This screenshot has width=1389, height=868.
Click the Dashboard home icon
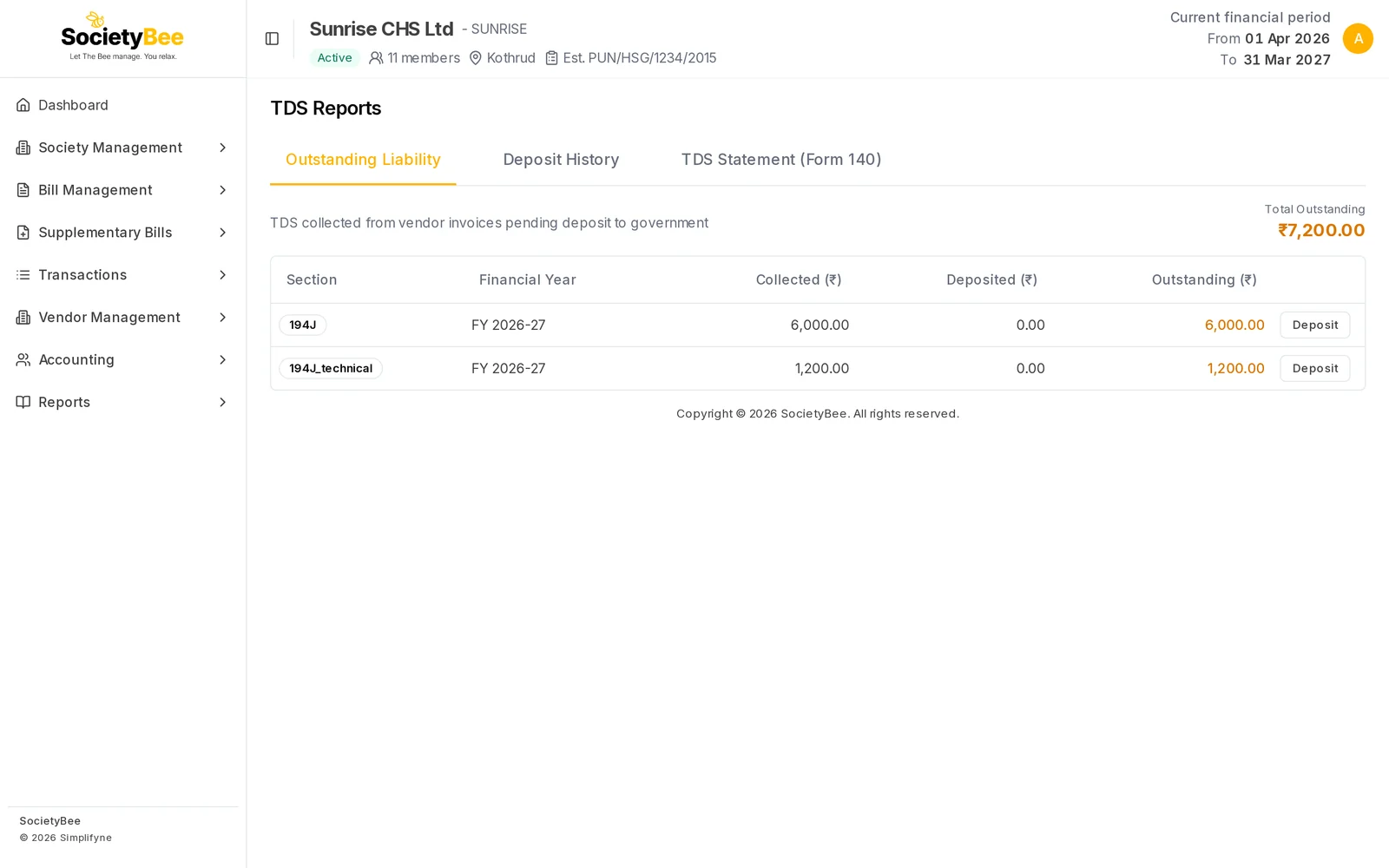23,105
